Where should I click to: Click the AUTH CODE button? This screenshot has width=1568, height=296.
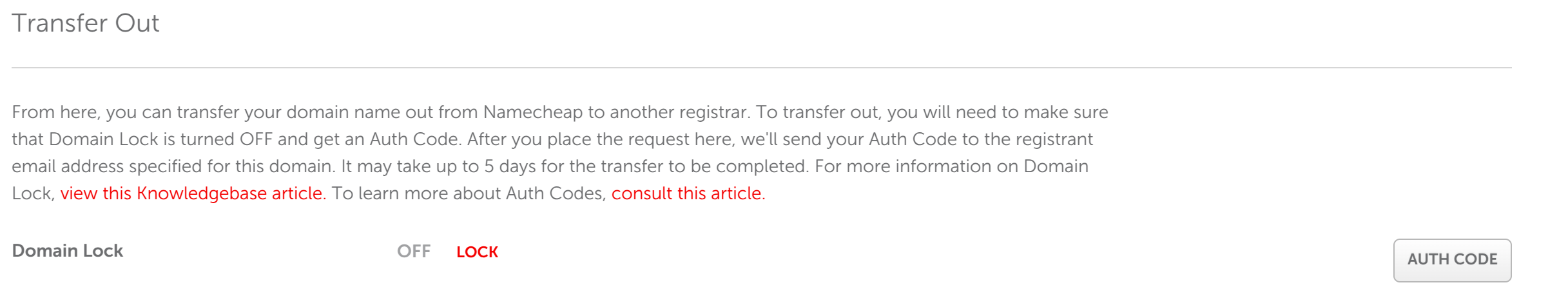(x=1451, y=260)
